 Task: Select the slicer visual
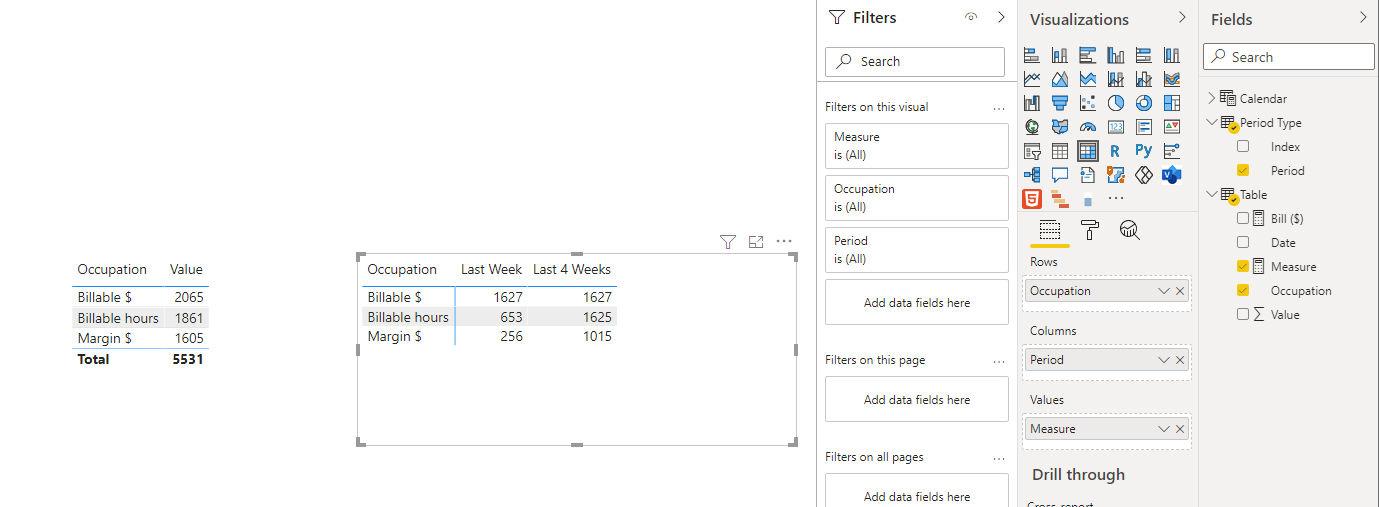(x=1032, y=151)
